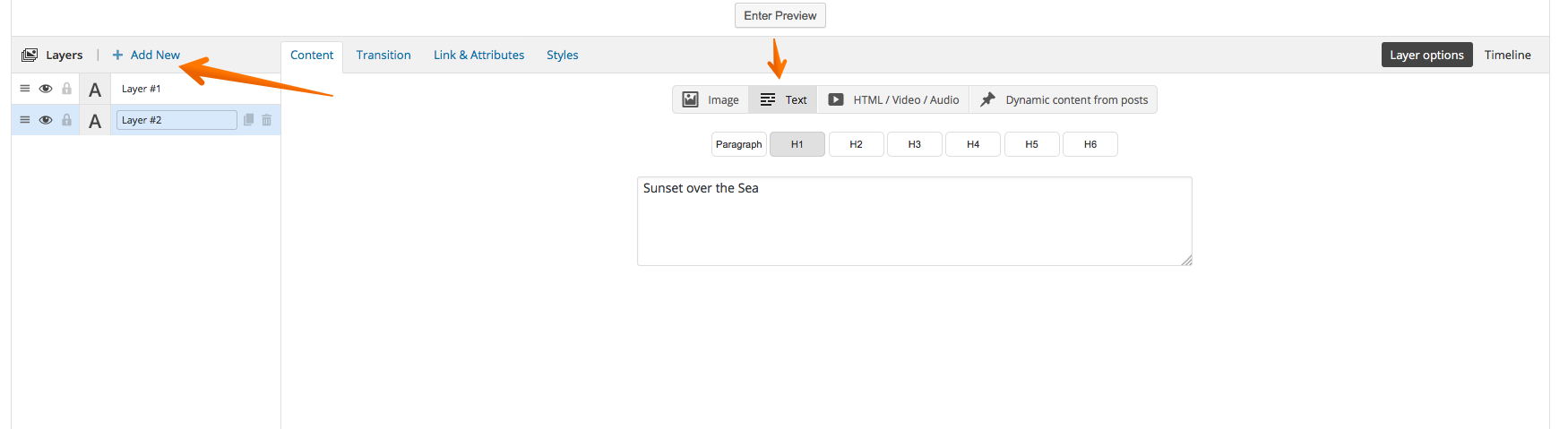Image resolution: width=1568 pixels, height=429 pixels.
Task: Select HTML / Video / Audio content type
Action: tap(893, 99)
